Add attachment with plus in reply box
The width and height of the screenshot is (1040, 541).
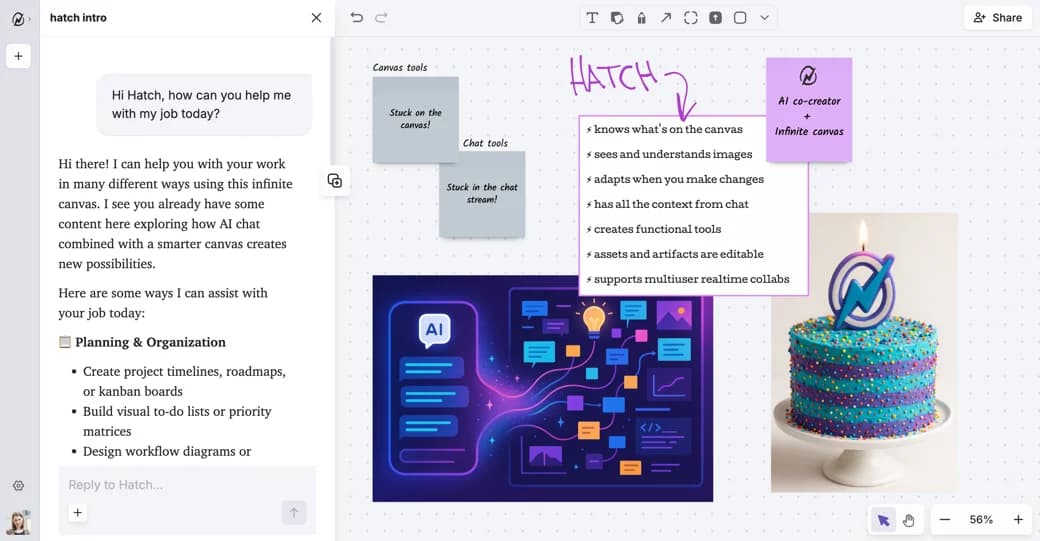tap(78, 512)
